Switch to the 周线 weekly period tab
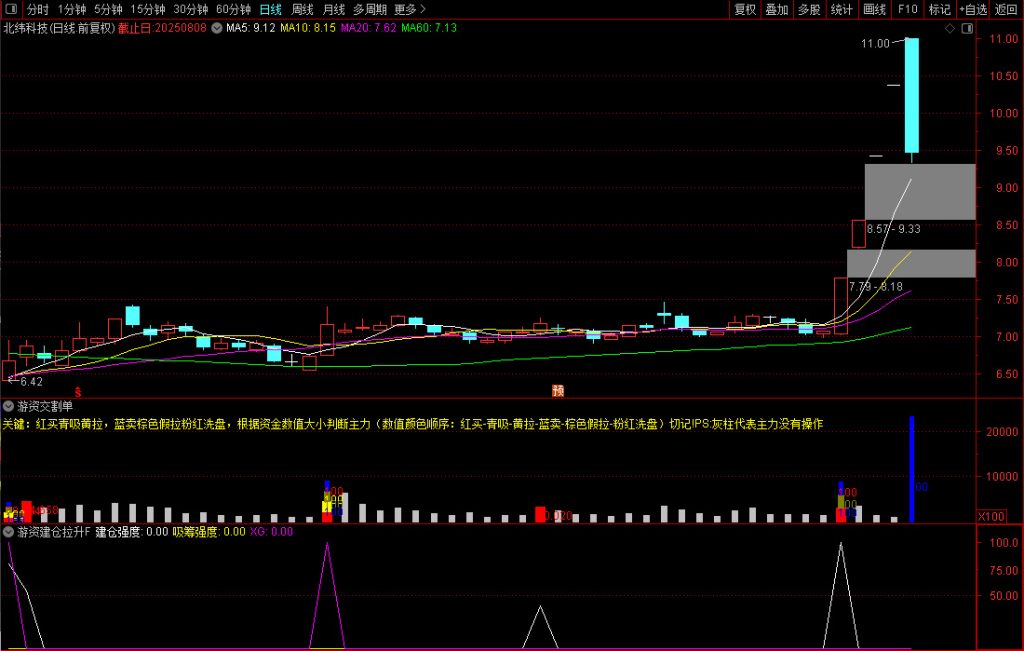 point(302,9)
